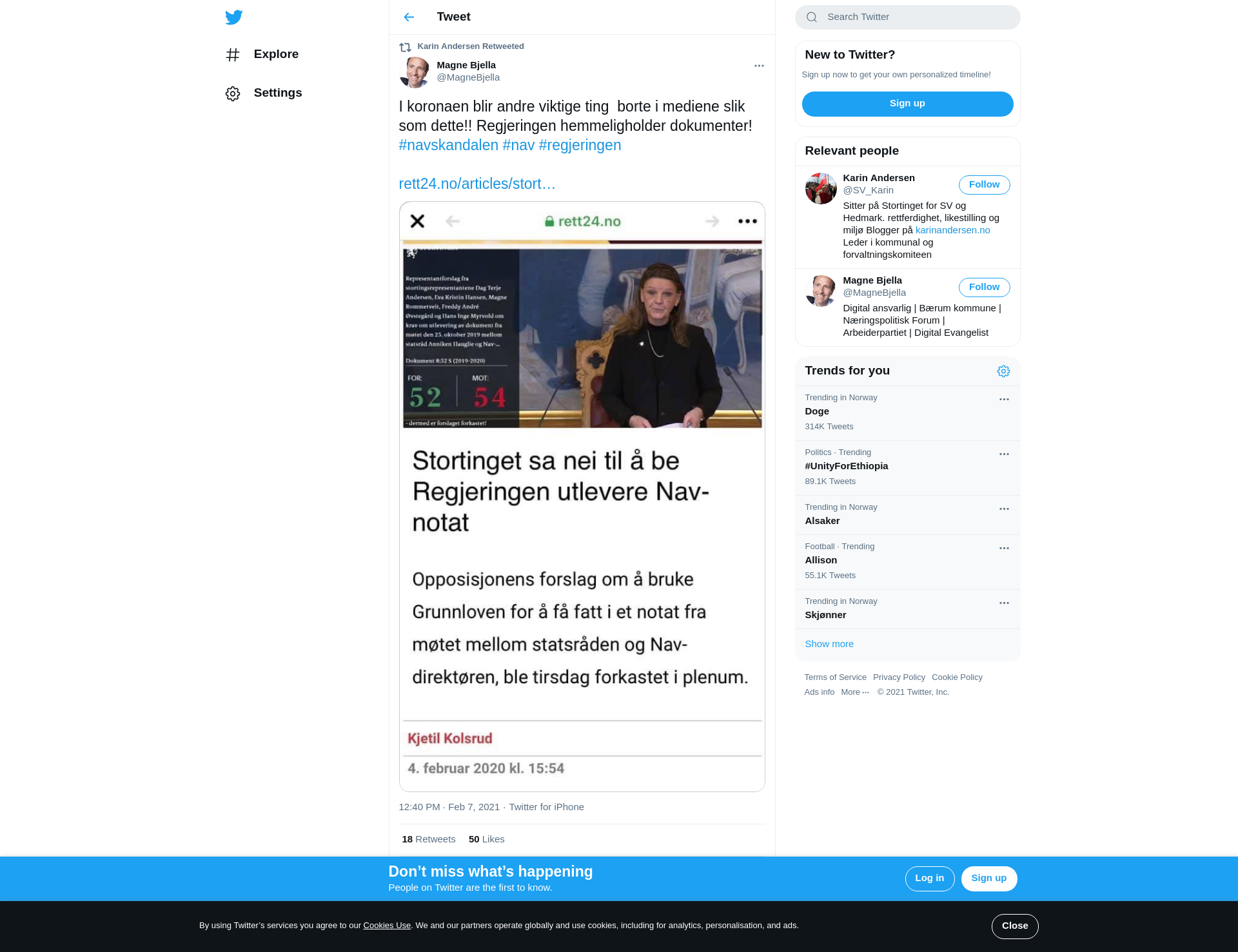The height and width of the screenshot is (952, 1238).
Task: Follow Magne Bjella
Action: (x=984, y=287)
